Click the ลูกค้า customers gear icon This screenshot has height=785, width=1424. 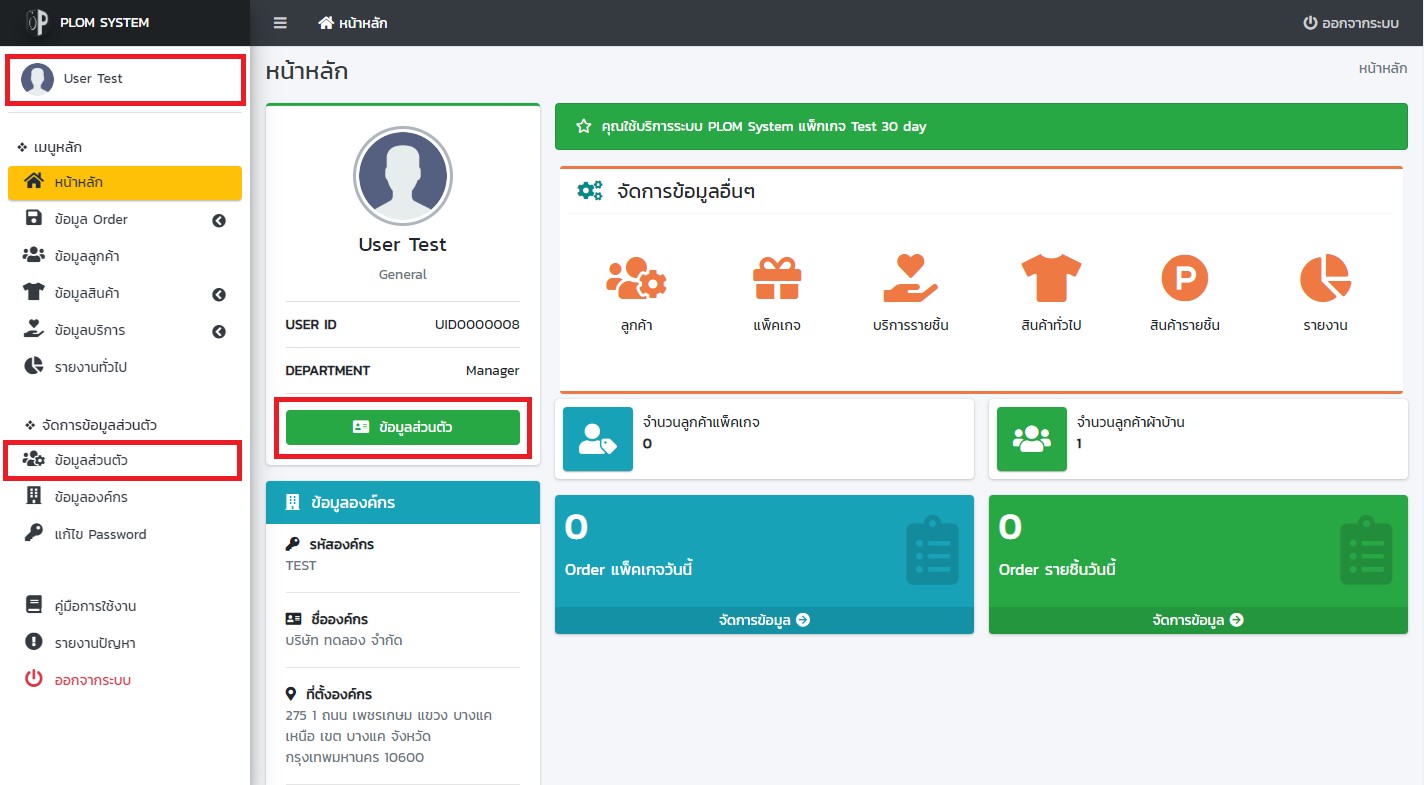(x=636, y=279)
